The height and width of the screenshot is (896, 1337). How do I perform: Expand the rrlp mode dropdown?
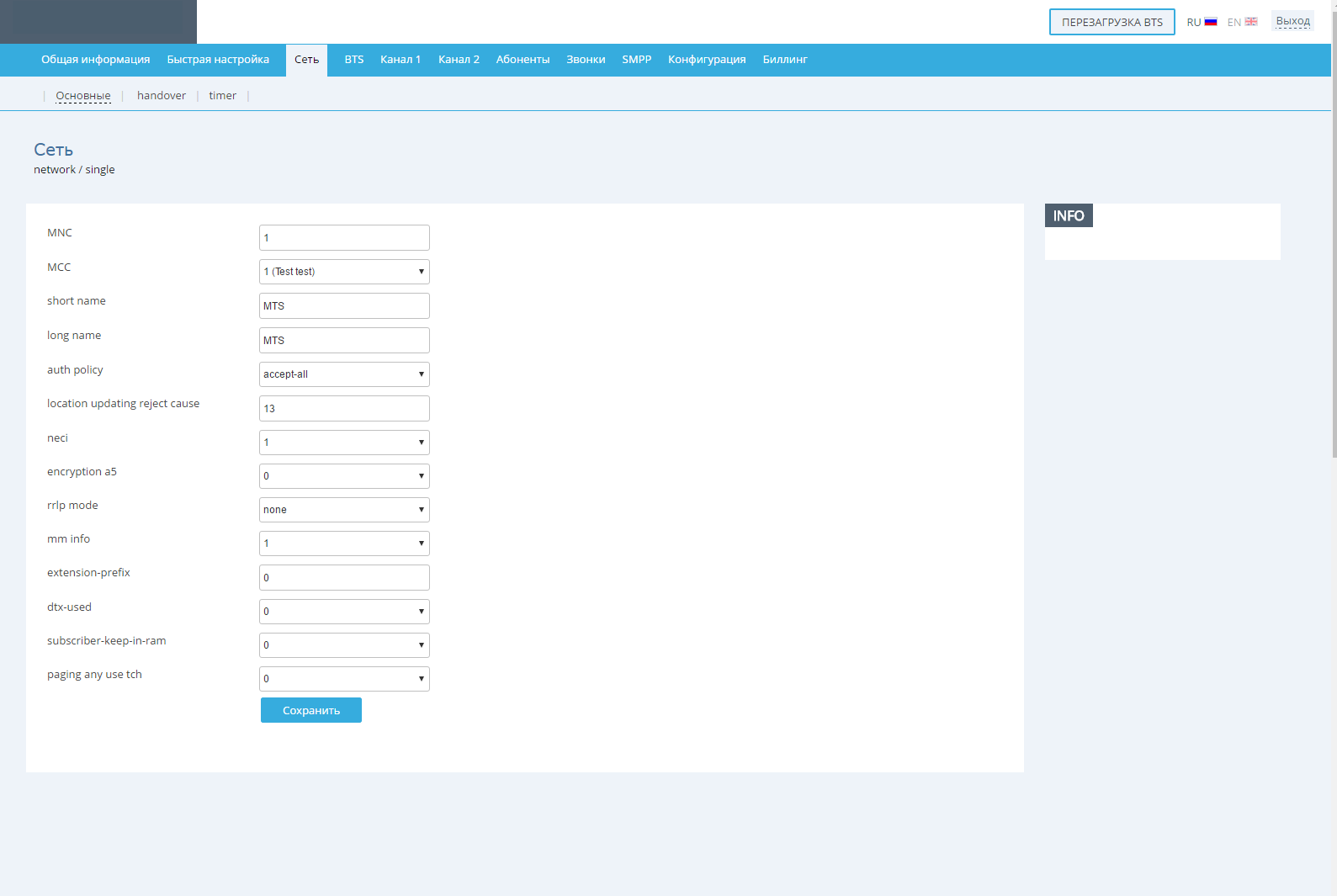pyautogui.click(x=344, y=510)
